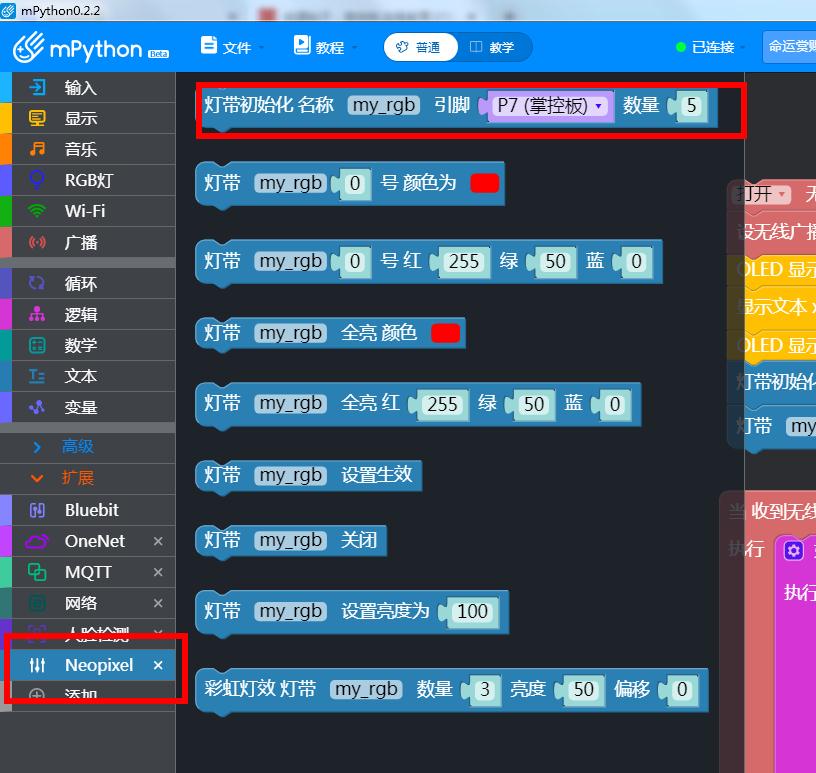Open the 文件 menu

click(x=233, y=47)
